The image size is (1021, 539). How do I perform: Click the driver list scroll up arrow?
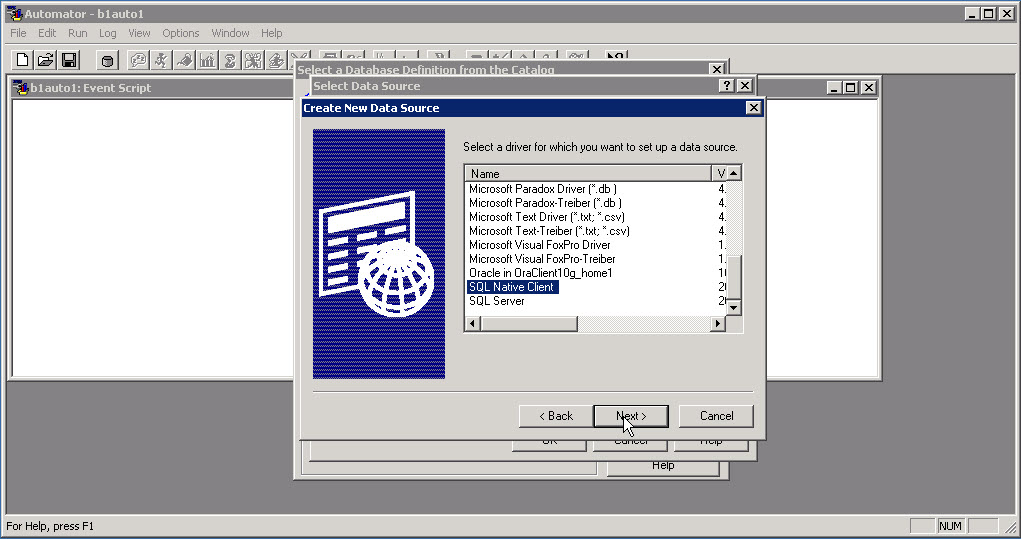coord(734,173)
